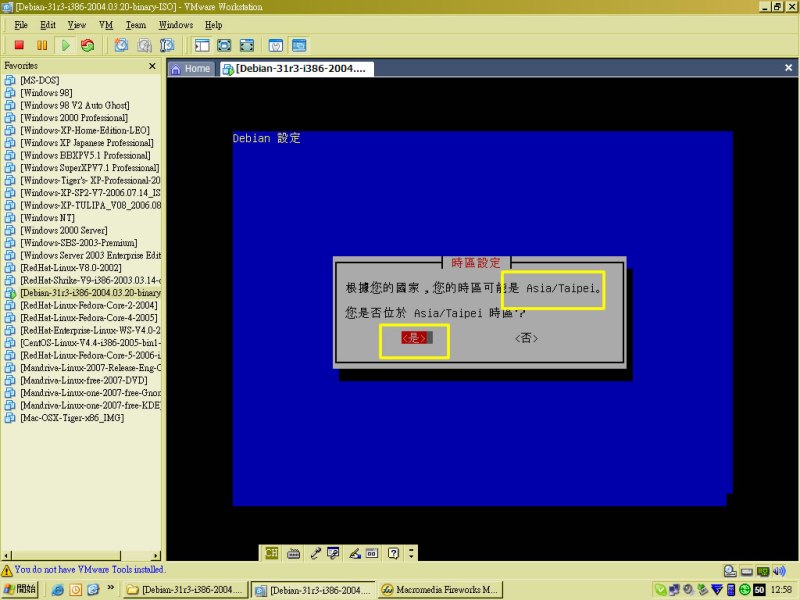Select [Windows 98] in Favorites
The width and height of the screenshot is (800, 600).
[x=46, y=93]
